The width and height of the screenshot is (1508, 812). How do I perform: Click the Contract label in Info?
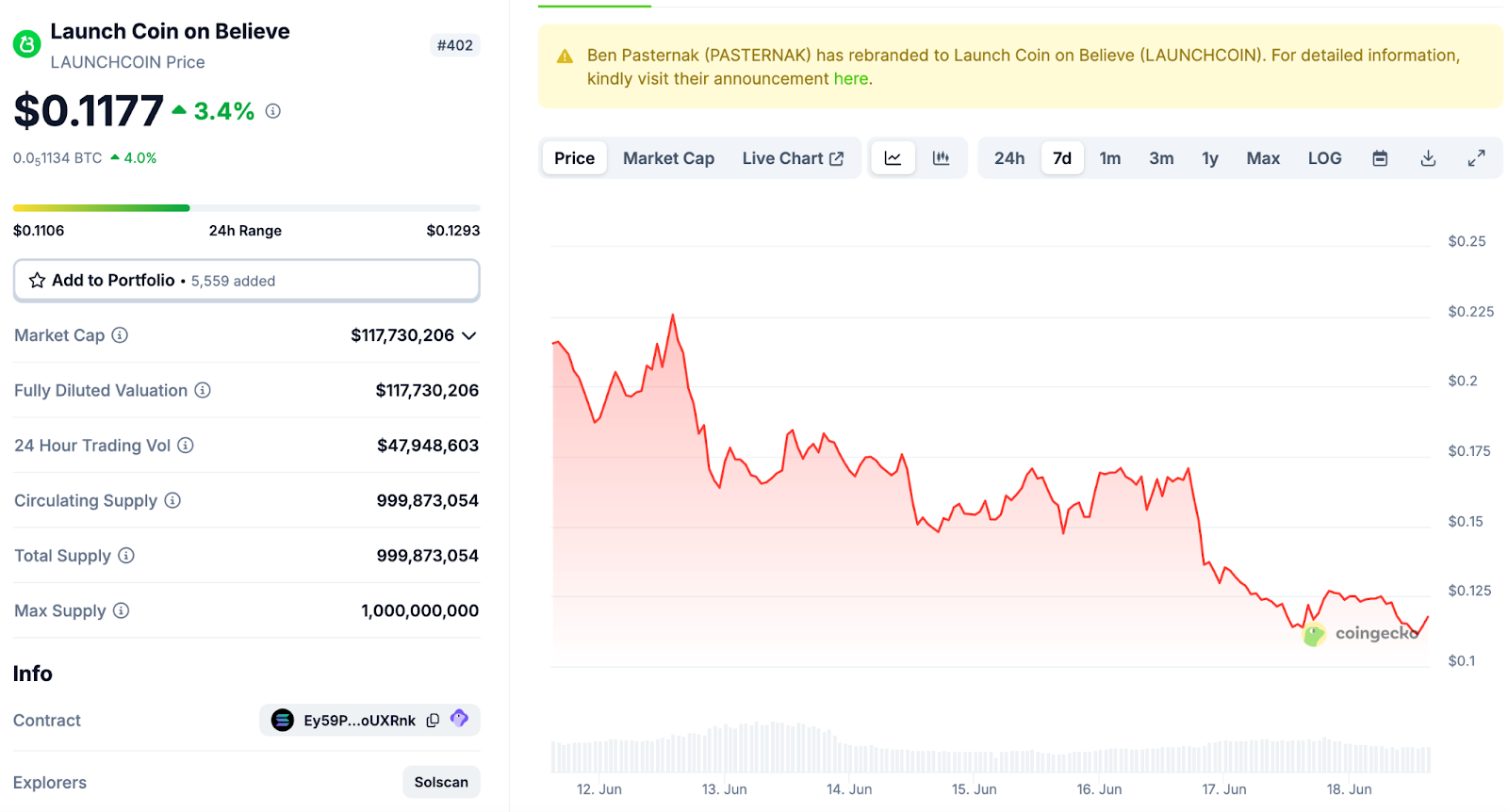point(47,721)
